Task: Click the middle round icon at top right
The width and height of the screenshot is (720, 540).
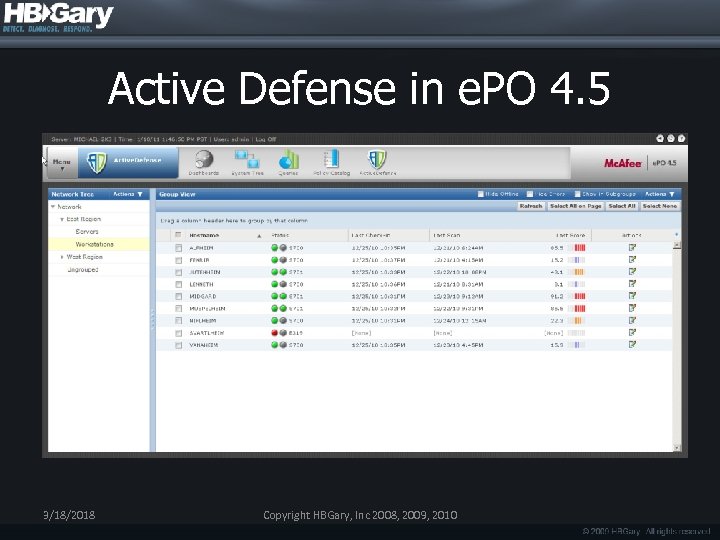Action: [671, 138]
